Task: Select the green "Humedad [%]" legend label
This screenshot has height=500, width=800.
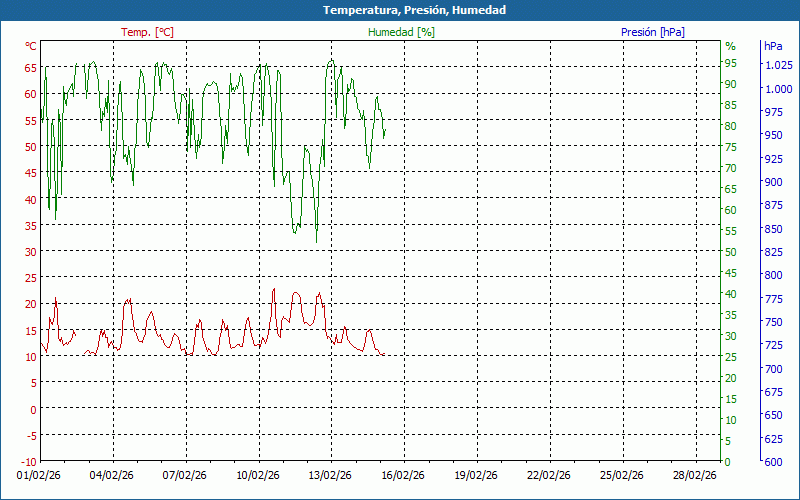Action: click(401, 32)
